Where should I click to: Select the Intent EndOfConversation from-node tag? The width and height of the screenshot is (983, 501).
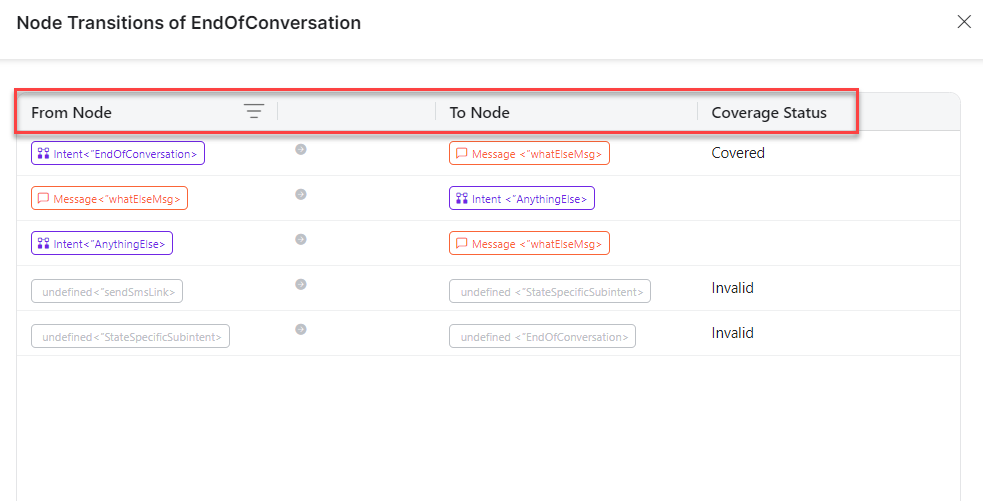(118, 154)
